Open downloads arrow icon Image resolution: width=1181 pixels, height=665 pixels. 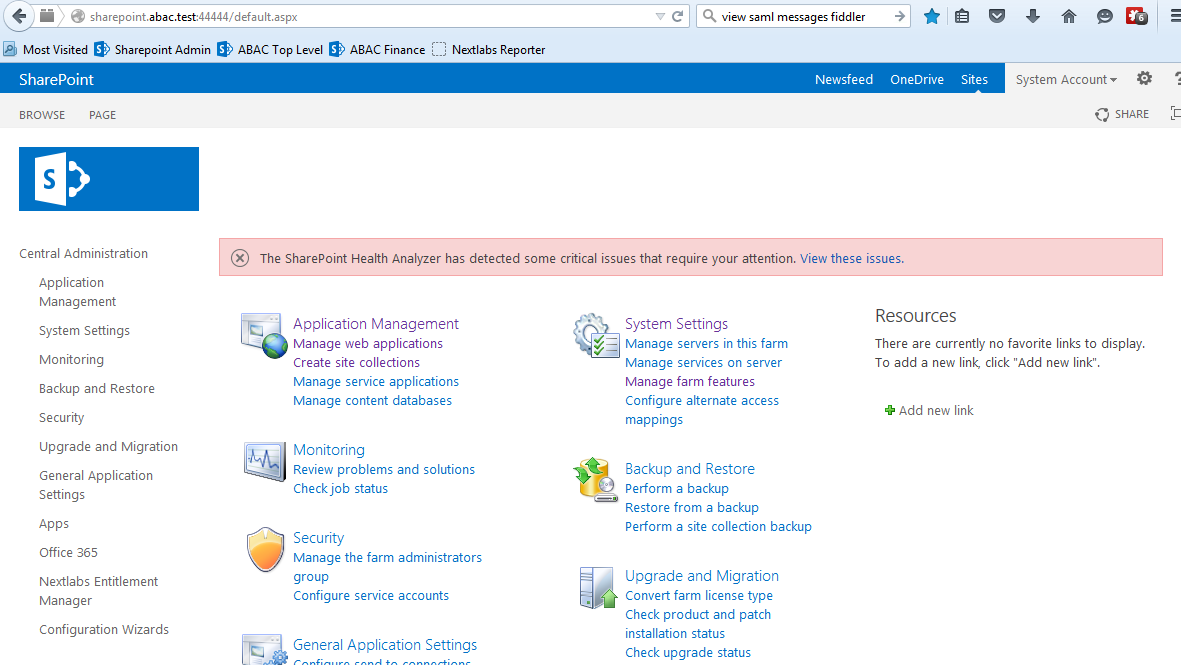[x=1033, y=17]
